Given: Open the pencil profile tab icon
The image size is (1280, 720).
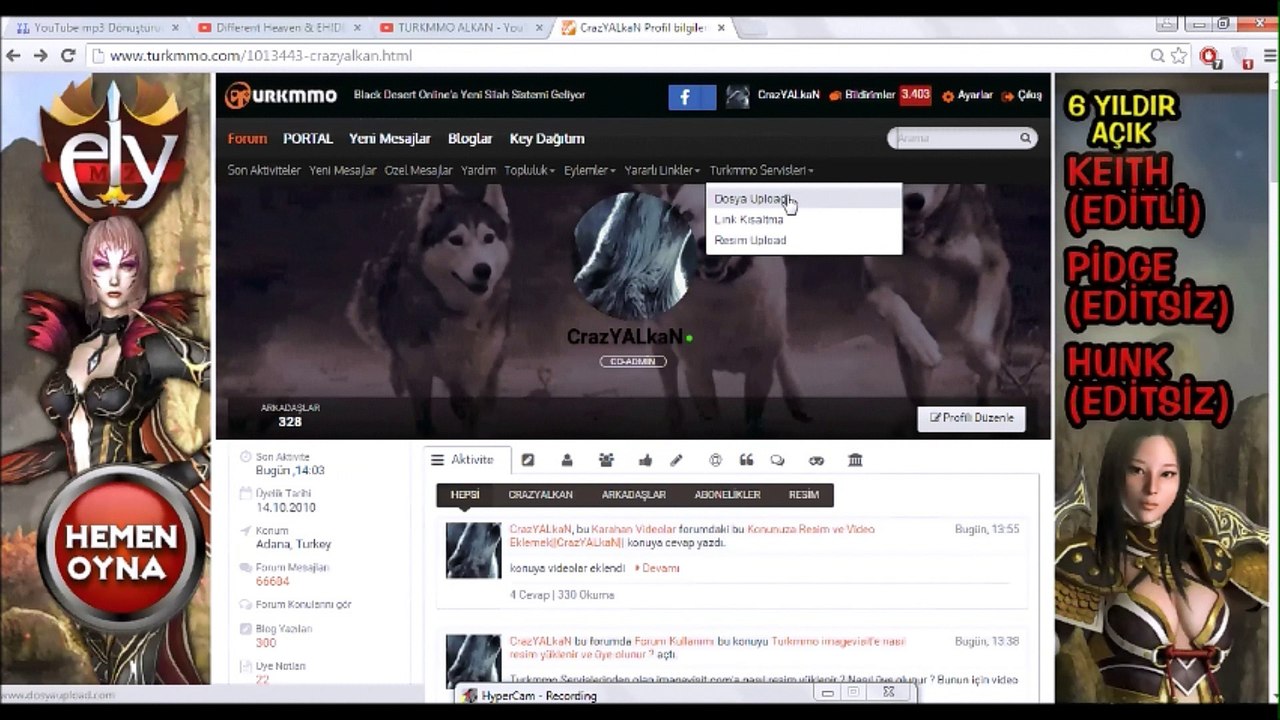Looking at the screenshot, I should [676, 460].
